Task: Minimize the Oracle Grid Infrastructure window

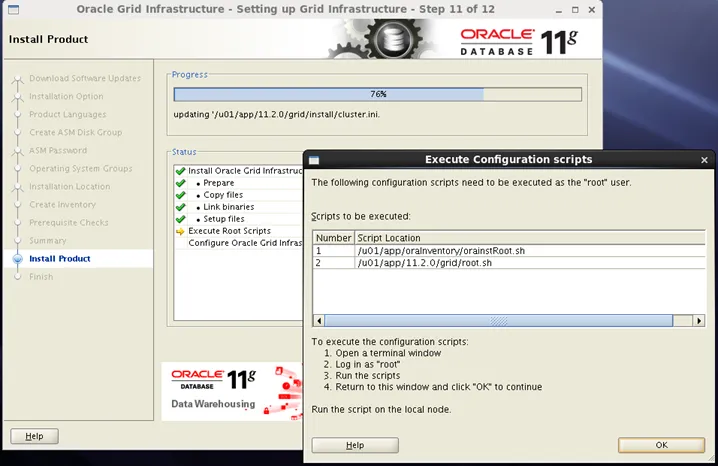Action: click(559, 10)
